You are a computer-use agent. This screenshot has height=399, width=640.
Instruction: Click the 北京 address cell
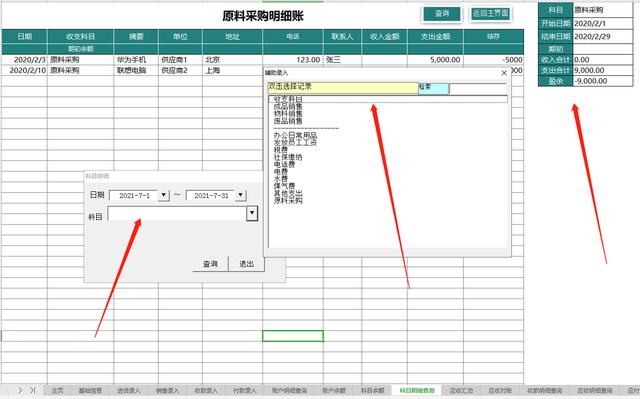232,60
